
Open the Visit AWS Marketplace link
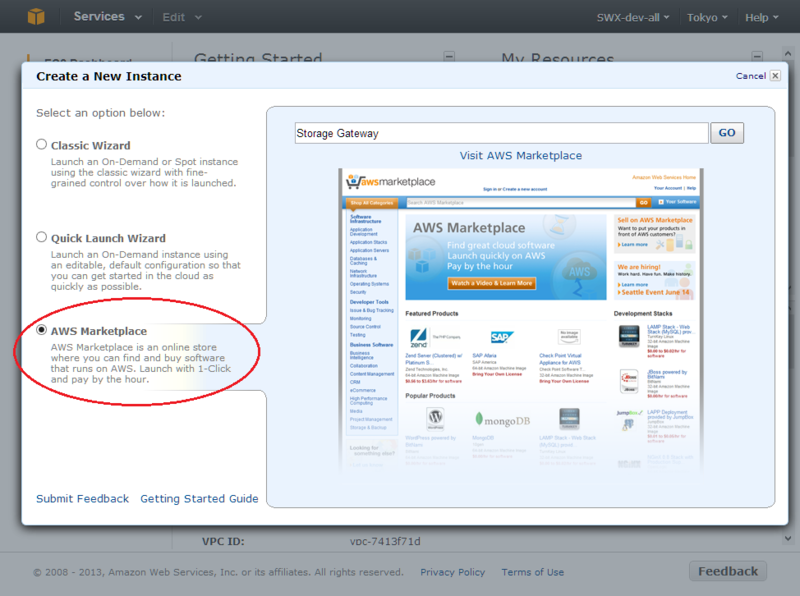pos(520,156)
